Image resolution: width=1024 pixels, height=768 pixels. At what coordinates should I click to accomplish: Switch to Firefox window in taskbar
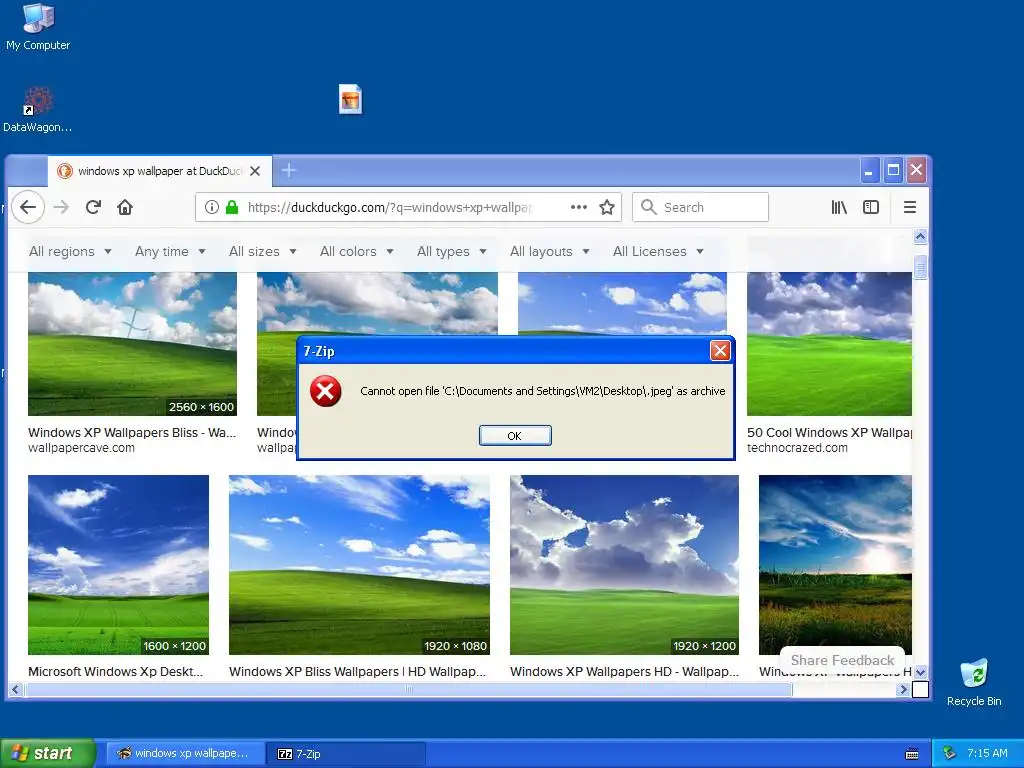185,754
